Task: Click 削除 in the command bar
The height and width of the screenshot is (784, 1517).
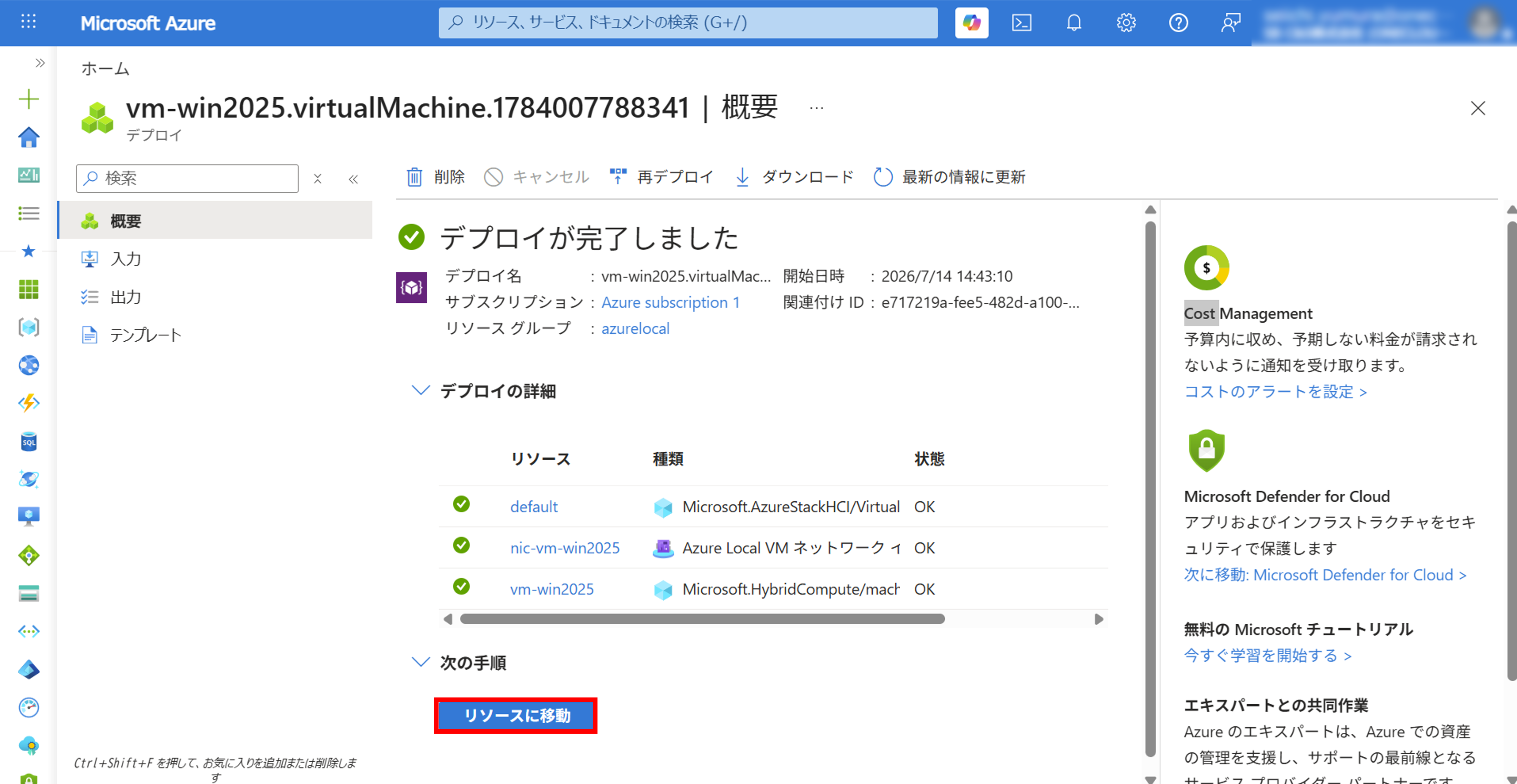Action: [x=436, y=177]
